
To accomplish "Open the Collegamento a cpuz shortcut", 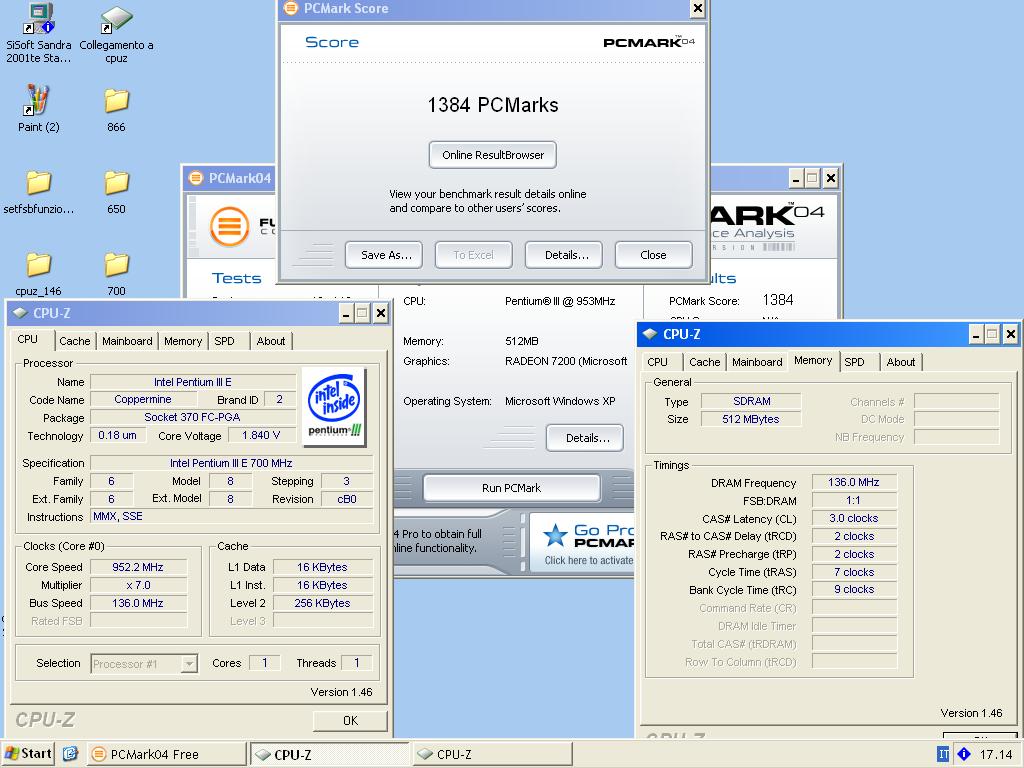I will point(116,33).
